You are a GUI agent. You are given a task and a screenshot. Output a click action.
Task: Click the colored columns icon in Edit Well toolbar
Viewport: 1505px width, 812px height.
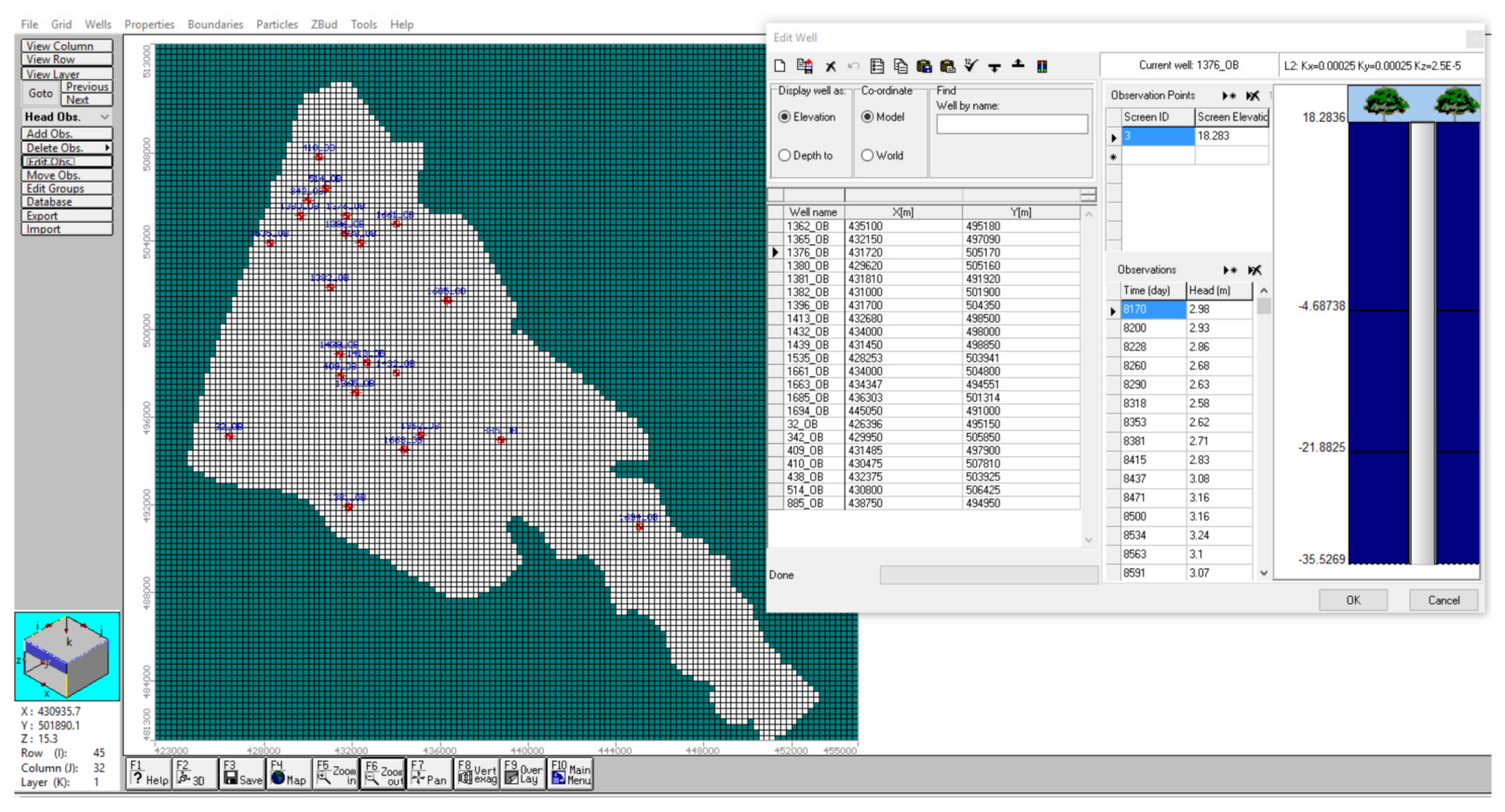[1042, 66]
